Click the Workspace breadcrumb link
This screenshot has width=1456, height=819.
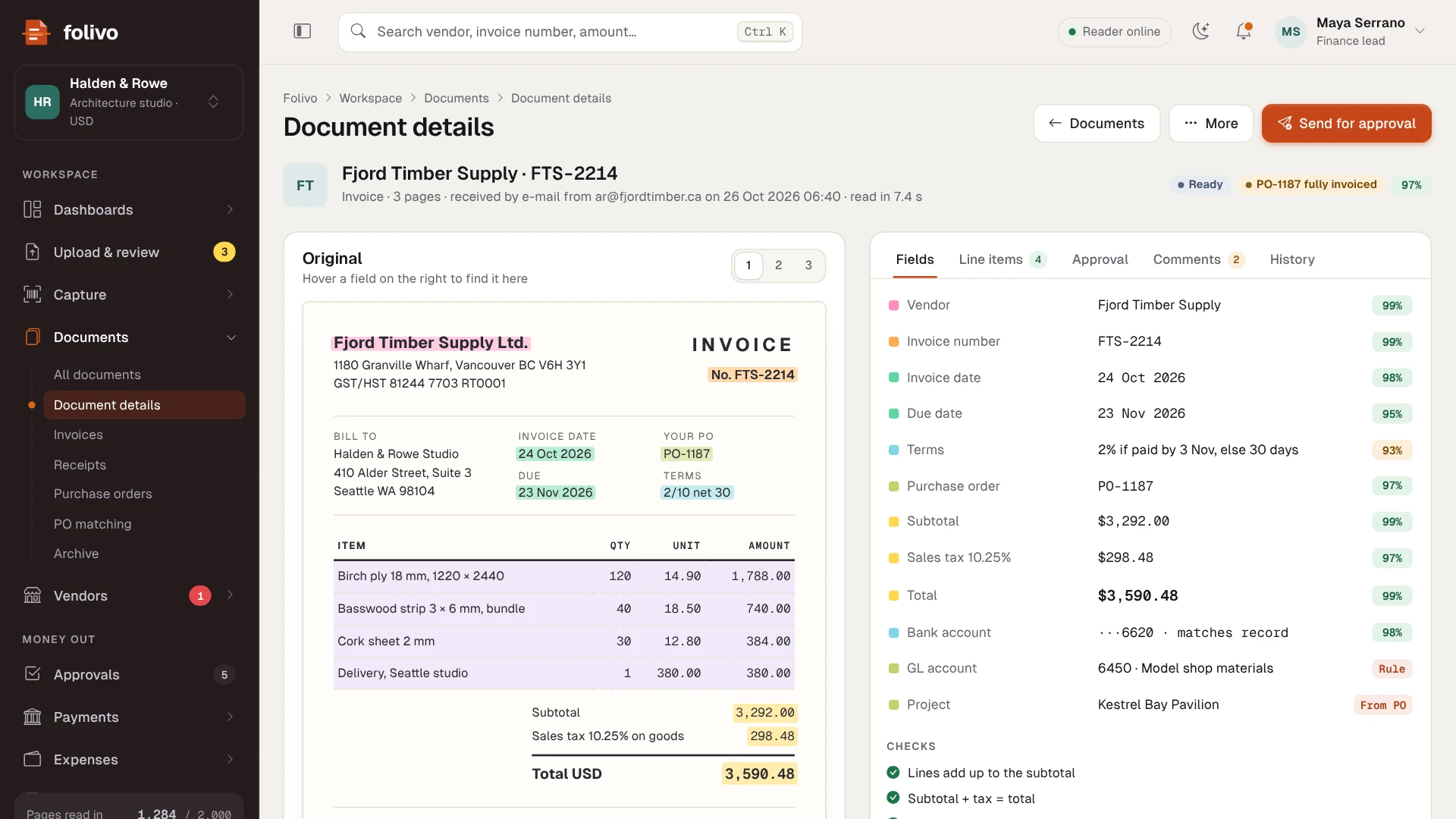[370, 98]
